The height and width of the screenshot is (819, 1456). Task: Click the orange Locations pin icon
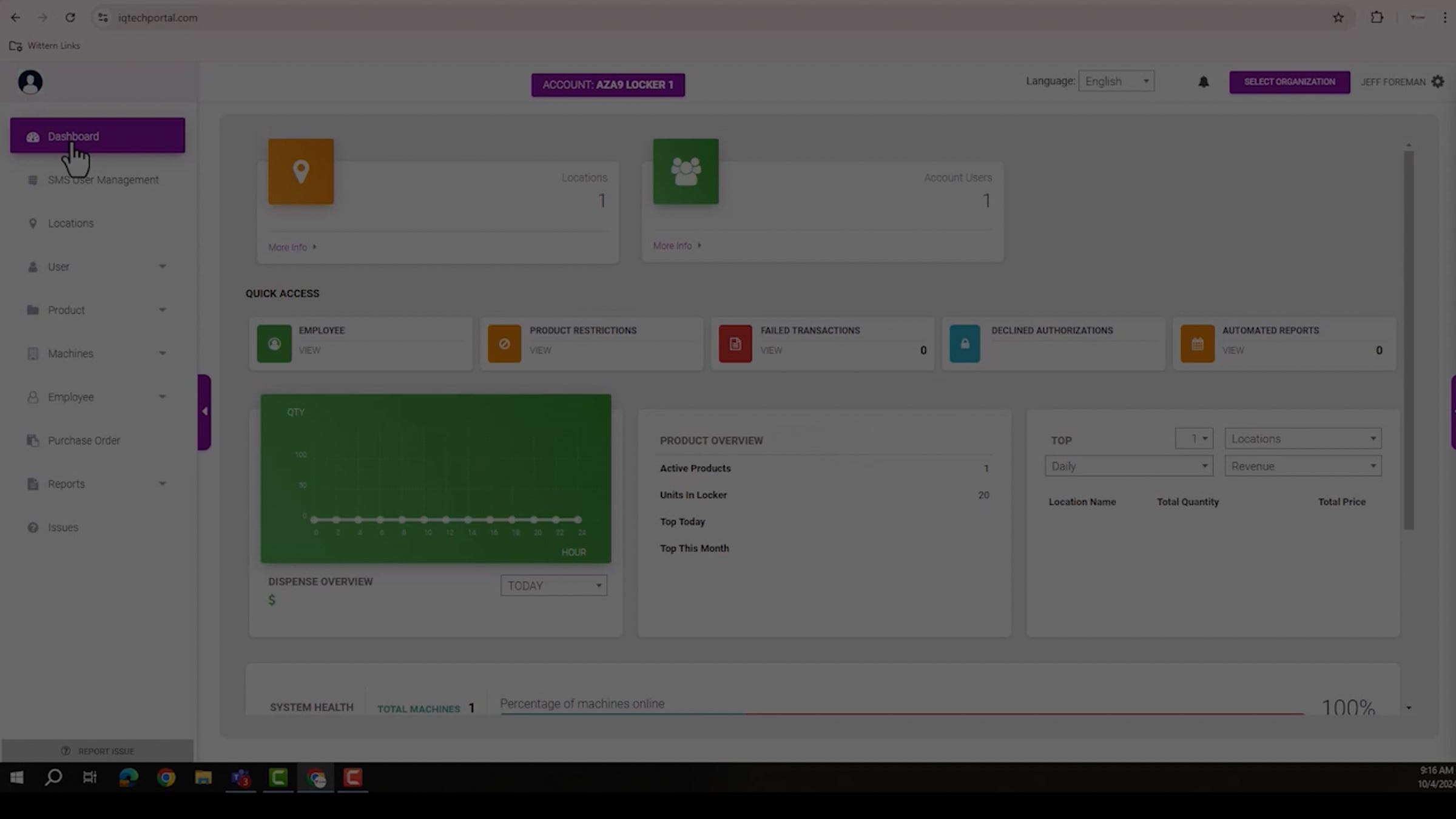301,172
